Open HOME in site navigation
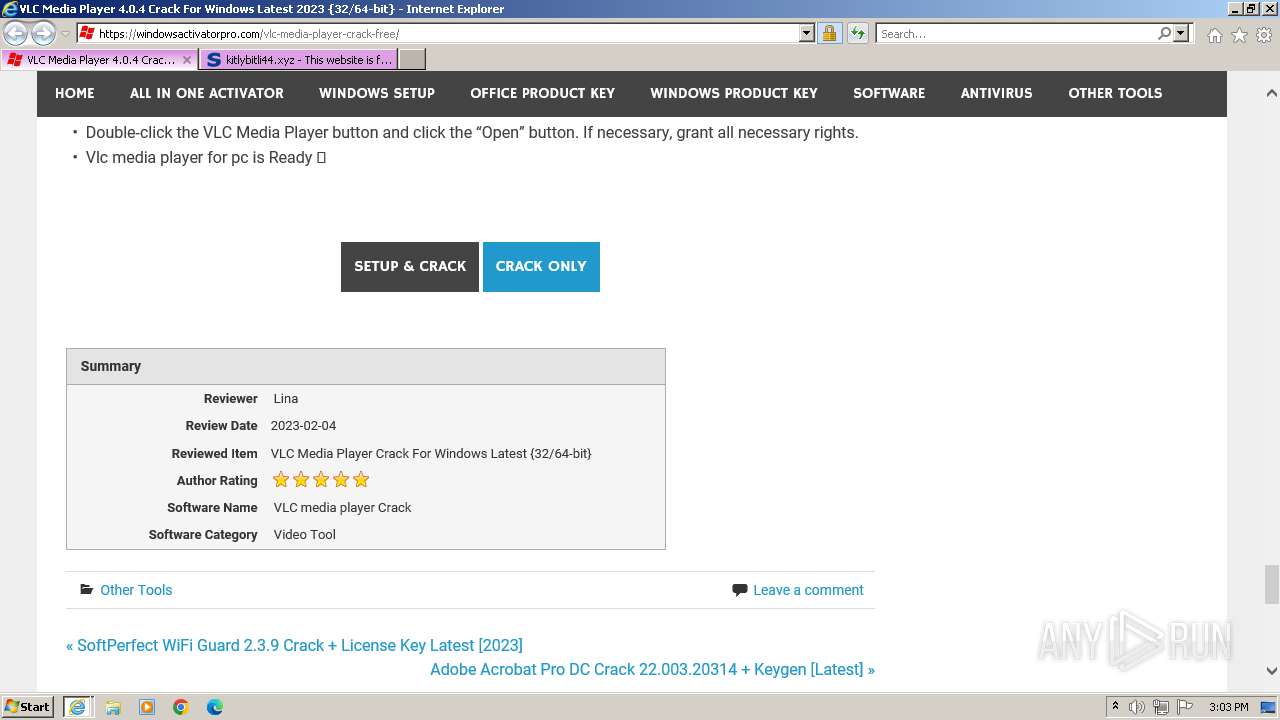The image size is (1280, 720). 75,93
